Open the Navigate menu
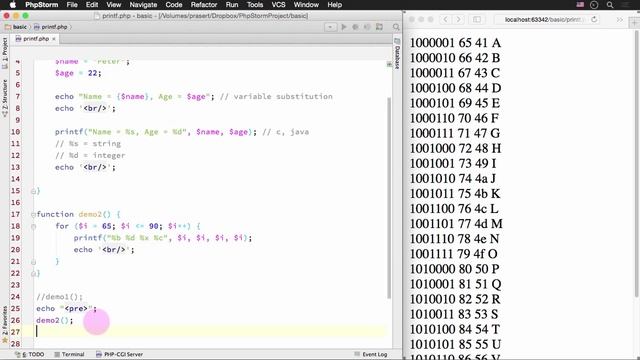 pyautogui.click(x=143, y=5)
